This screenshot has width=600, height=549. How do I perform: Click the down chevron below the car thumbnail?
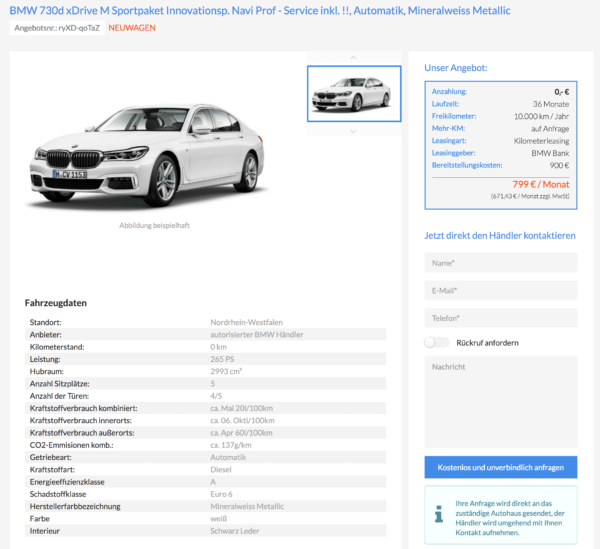353,131
